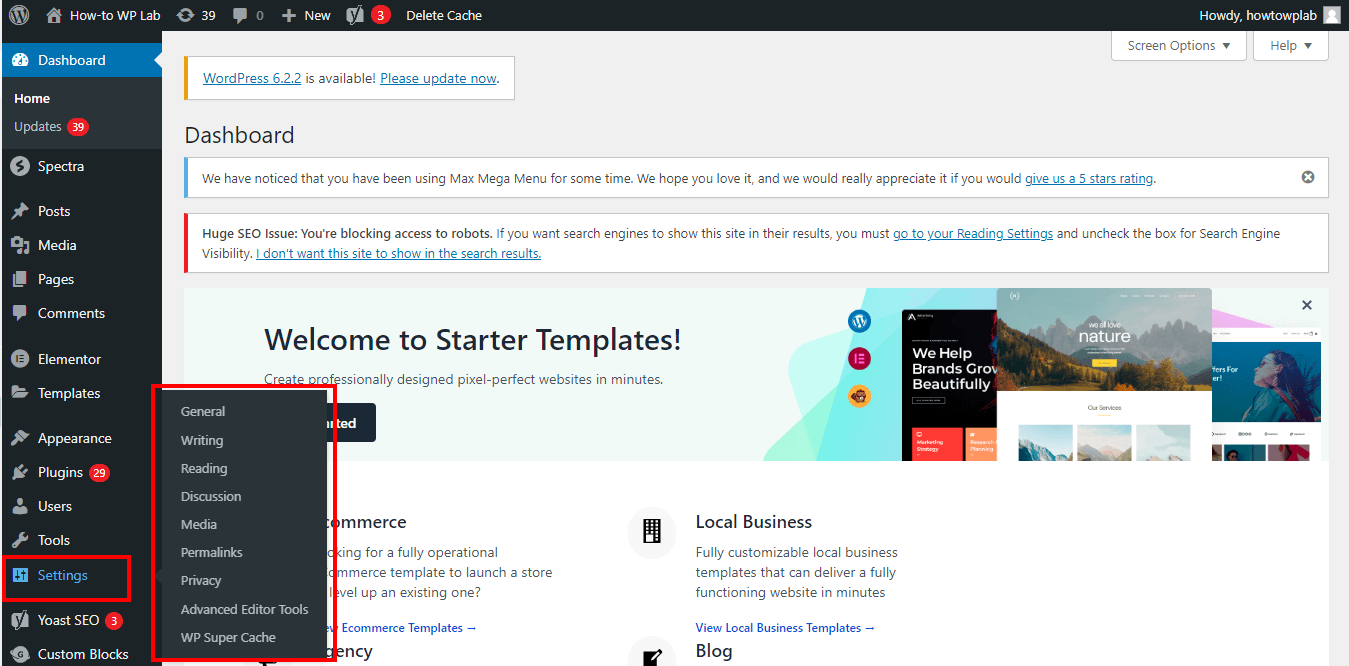Expand the Screen Options dropdown
Image resolution: width=1349 pixels, height=666 pixels.
click(1179, 46)
